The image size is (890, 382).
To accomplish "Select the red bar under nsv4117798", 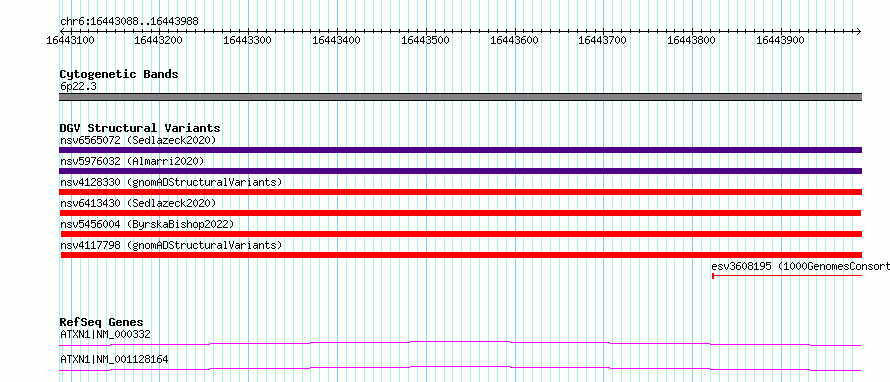I will (x=461, y=255).
